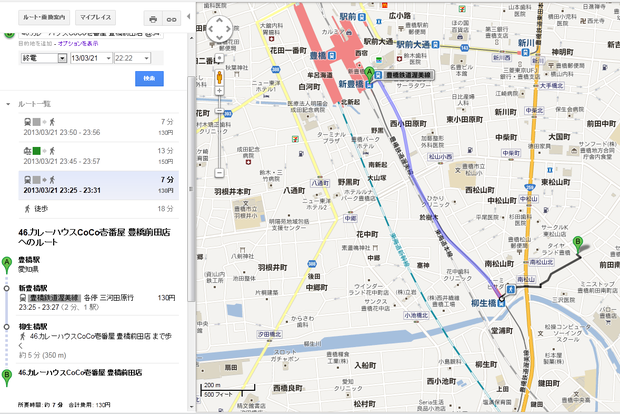Screen dimensions: 620x414
Task: Click the blue 検索 search button
Action: click(149, 78)
